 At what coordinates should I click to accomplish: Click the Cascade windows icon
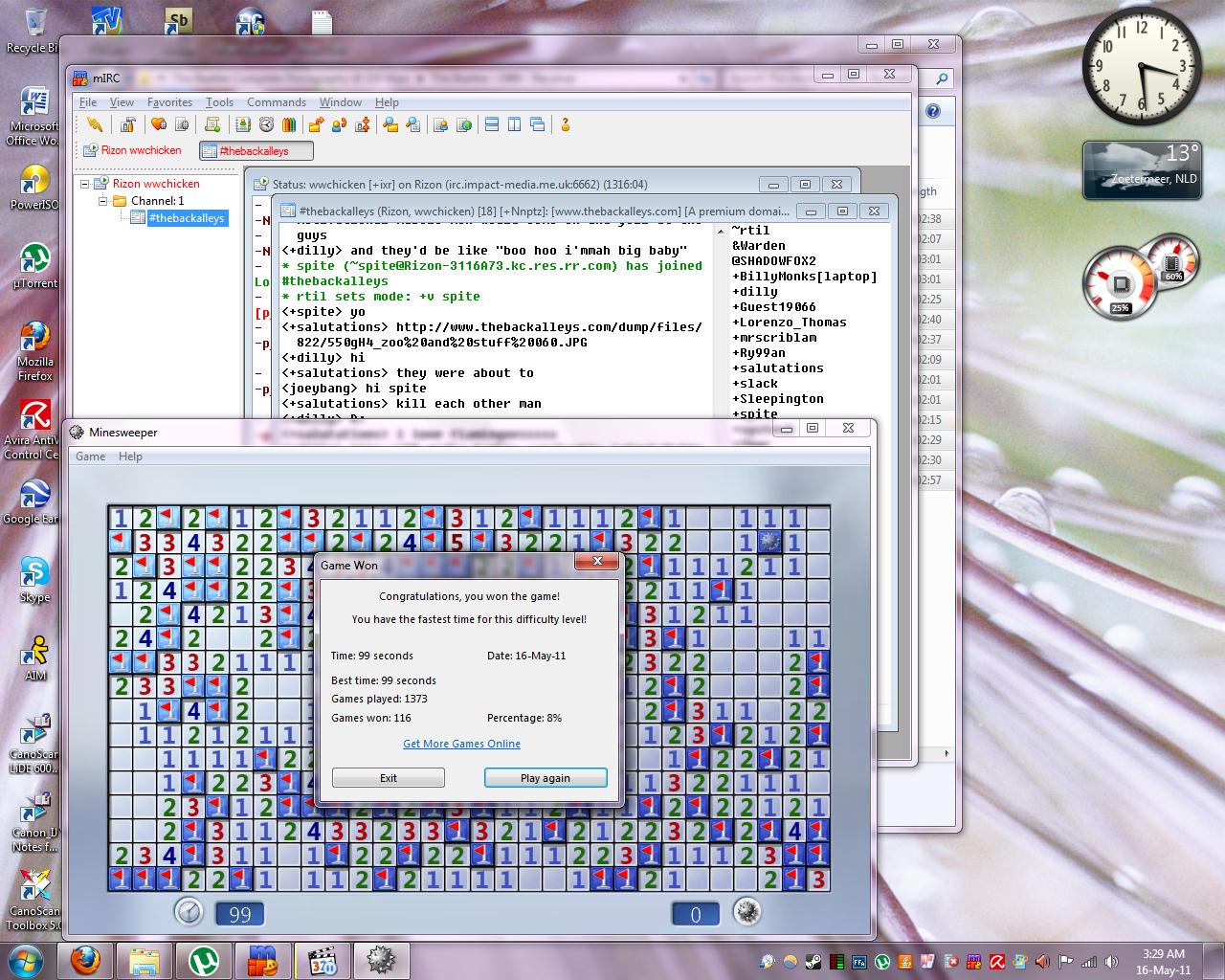538,124
